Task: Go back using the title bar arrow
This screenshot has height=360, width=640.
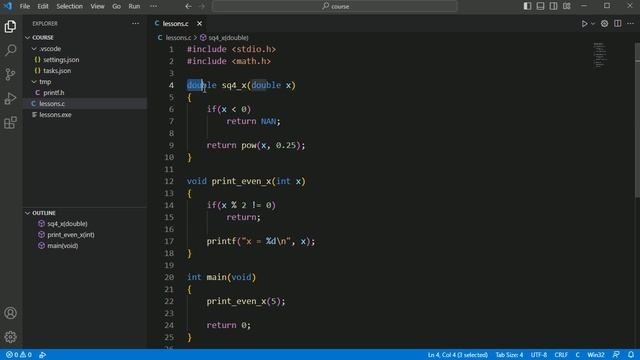Action: (188, 6)
